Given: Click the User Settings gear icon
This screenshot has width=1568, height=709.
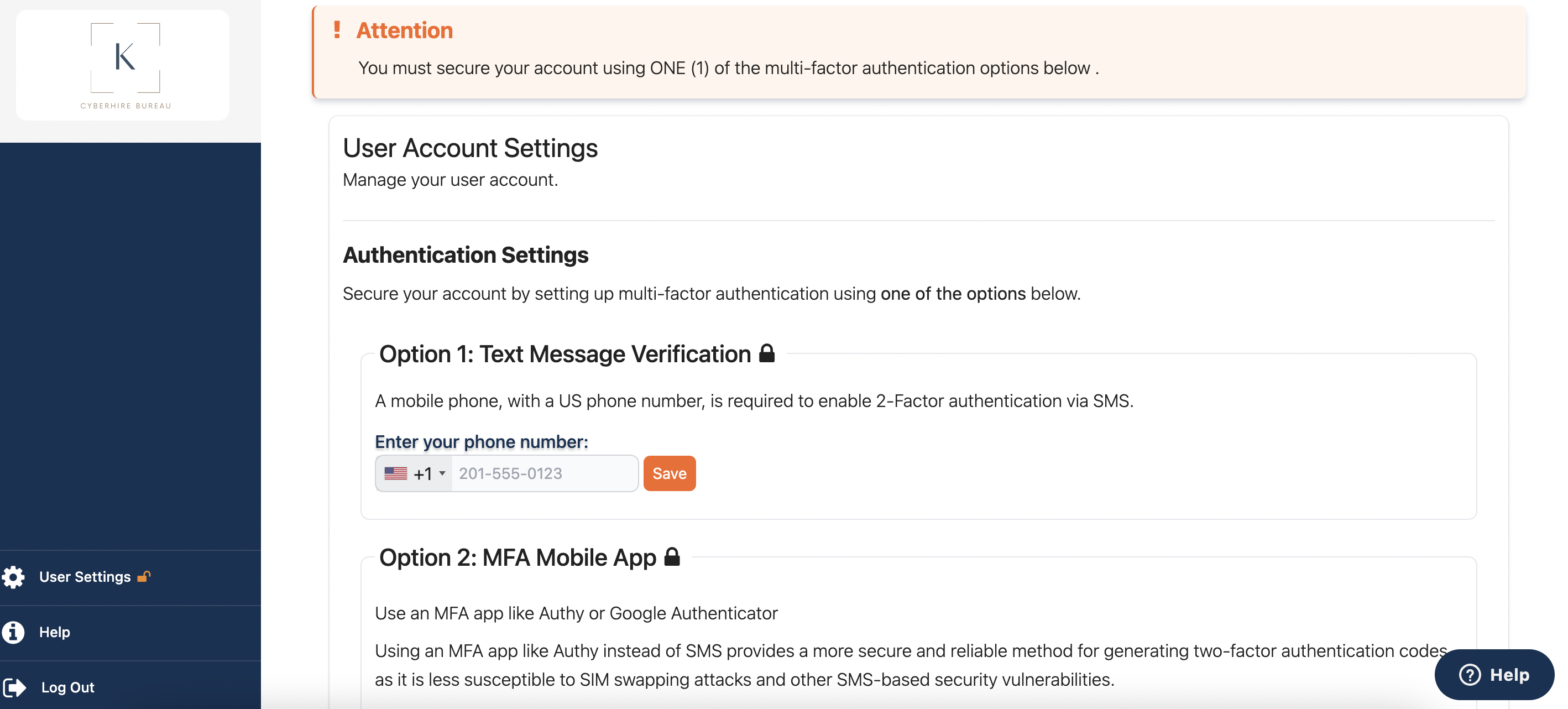Looking at the screenshot, I should [x=13, y=577].
